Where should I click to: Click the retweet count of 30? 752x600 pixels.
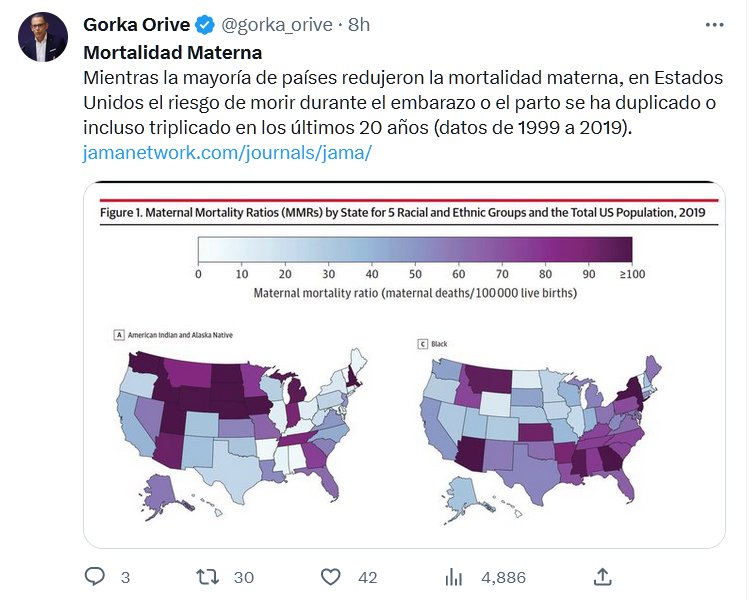pyautogui.click(x=243, y=577)
